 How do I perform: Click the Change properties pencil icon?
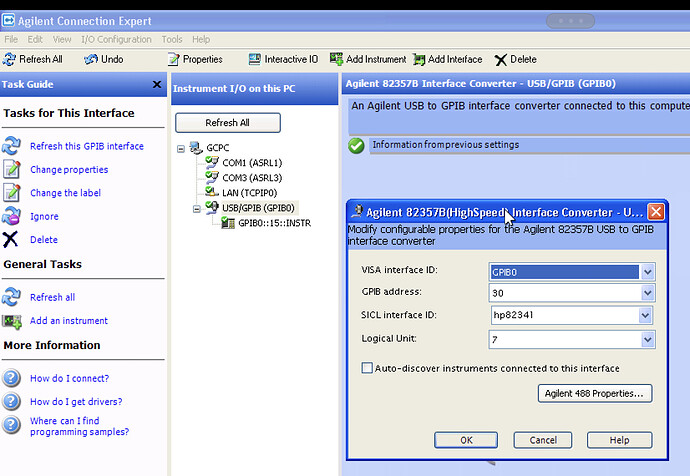[12, 169]
